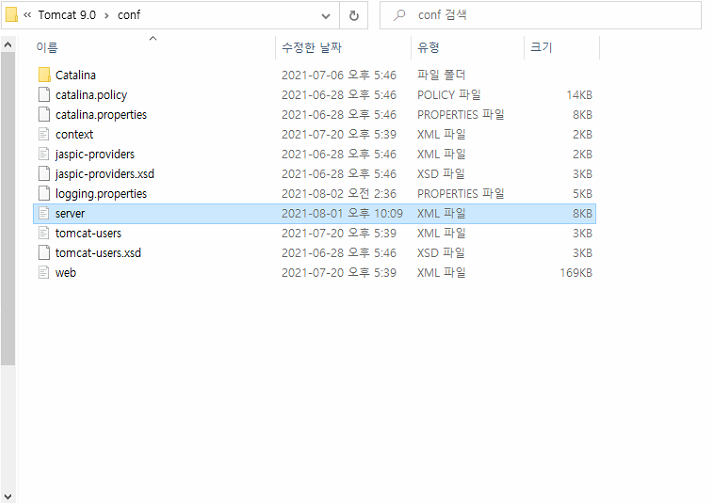Click the scrollbar down arrow
The width and height of the screenshot is (713, 503).
coord(8,496)
